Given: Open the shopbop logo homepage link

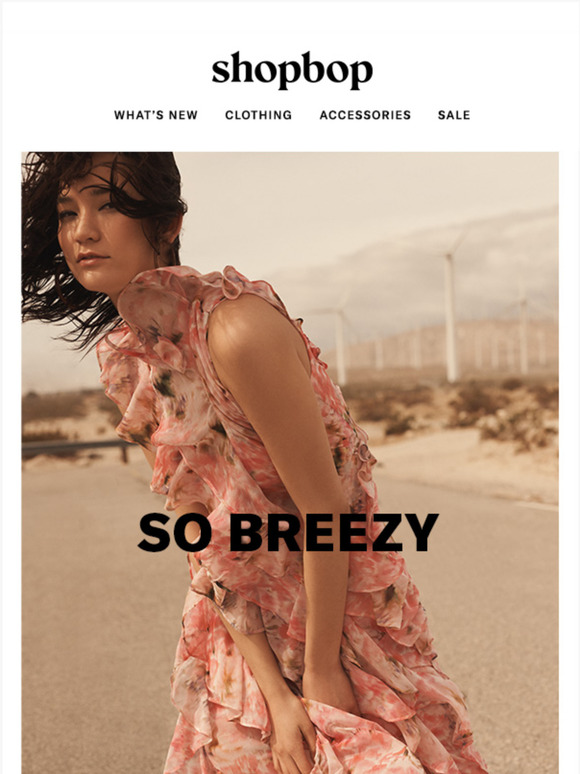Looking at the screenshot, I should (292, 70).
